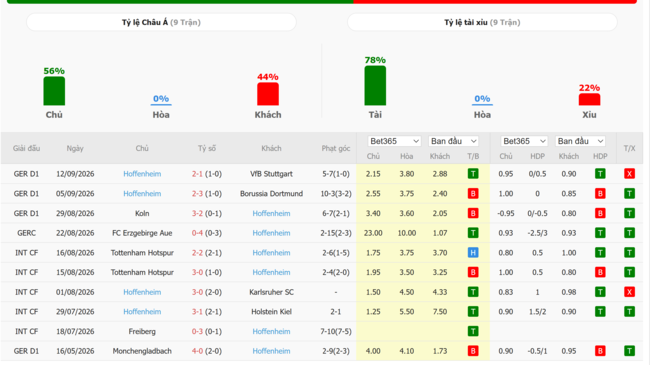The height and width of the screenshot is (365, 650).
Task: Click the red HDP B badge in Koln row
Action: pos(600,213)
